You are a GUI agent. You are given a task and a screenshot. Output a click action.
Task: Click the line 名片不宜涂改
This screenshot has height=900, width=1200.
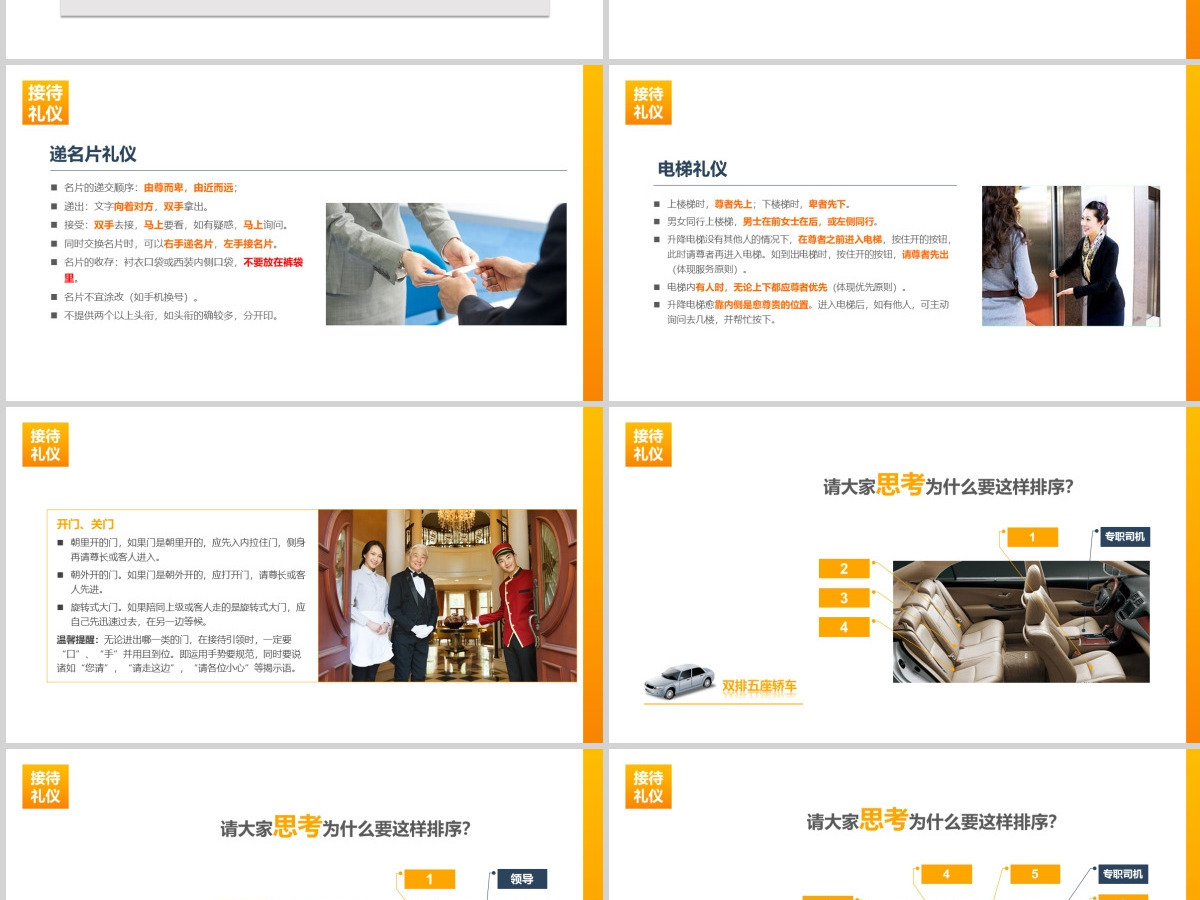(132, 297)
